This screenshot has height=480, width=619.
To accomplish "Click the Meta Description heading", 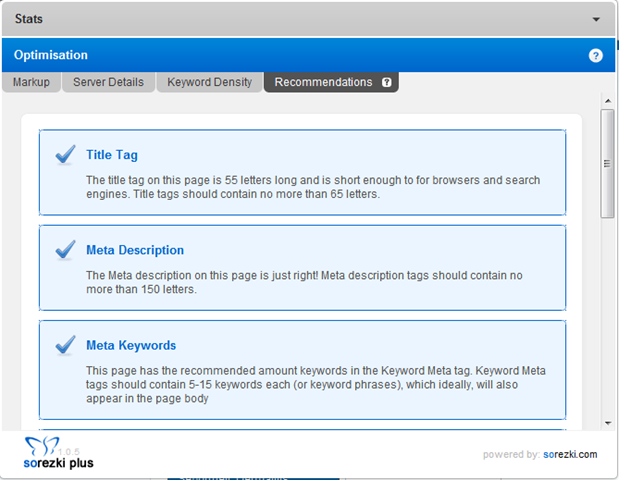I will 135,250.
